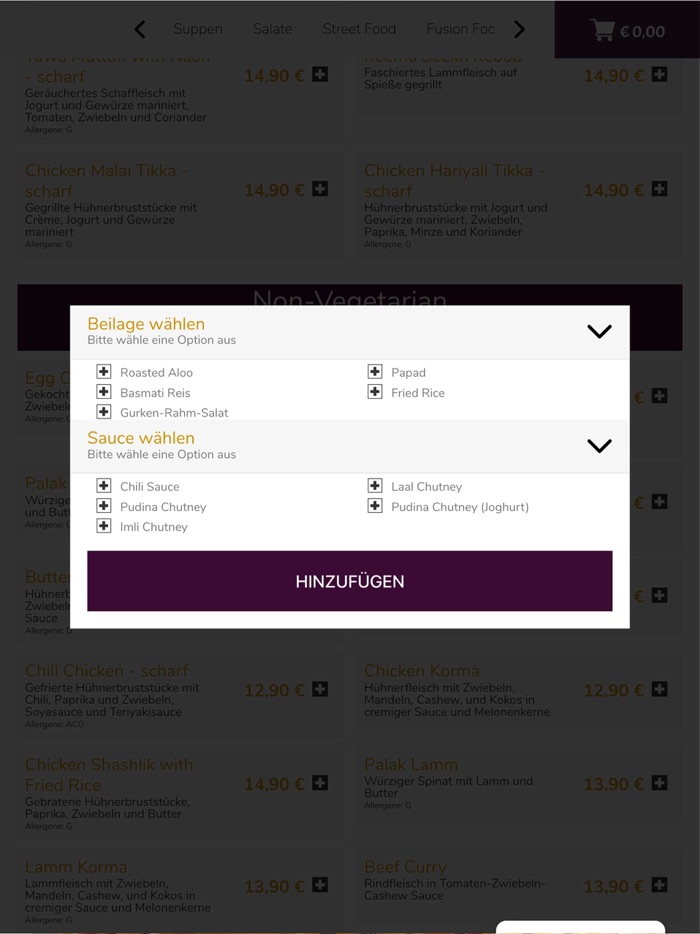The height and width of the screenshot is (934, 700).
Task: Add Chicken Malai Tikka with plus icon
Action: [x=320, y=189]
